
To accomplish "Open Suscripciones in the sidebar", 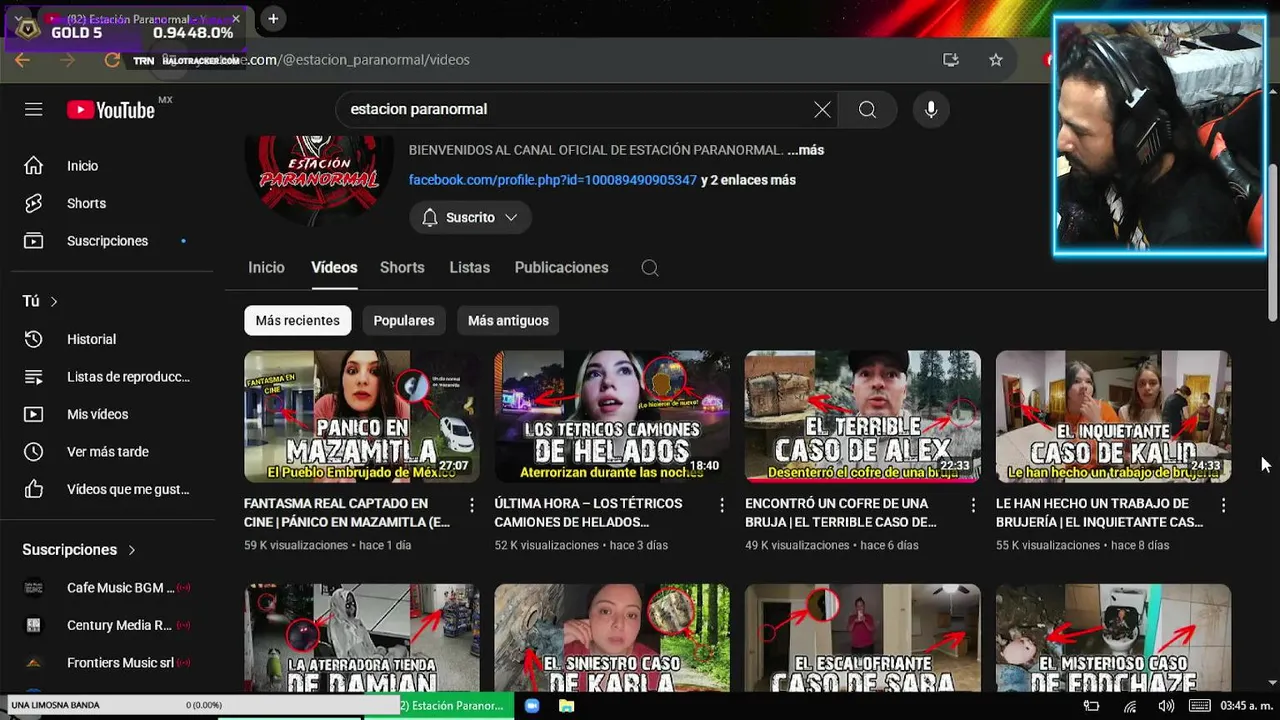I will [x=107, y=241].
